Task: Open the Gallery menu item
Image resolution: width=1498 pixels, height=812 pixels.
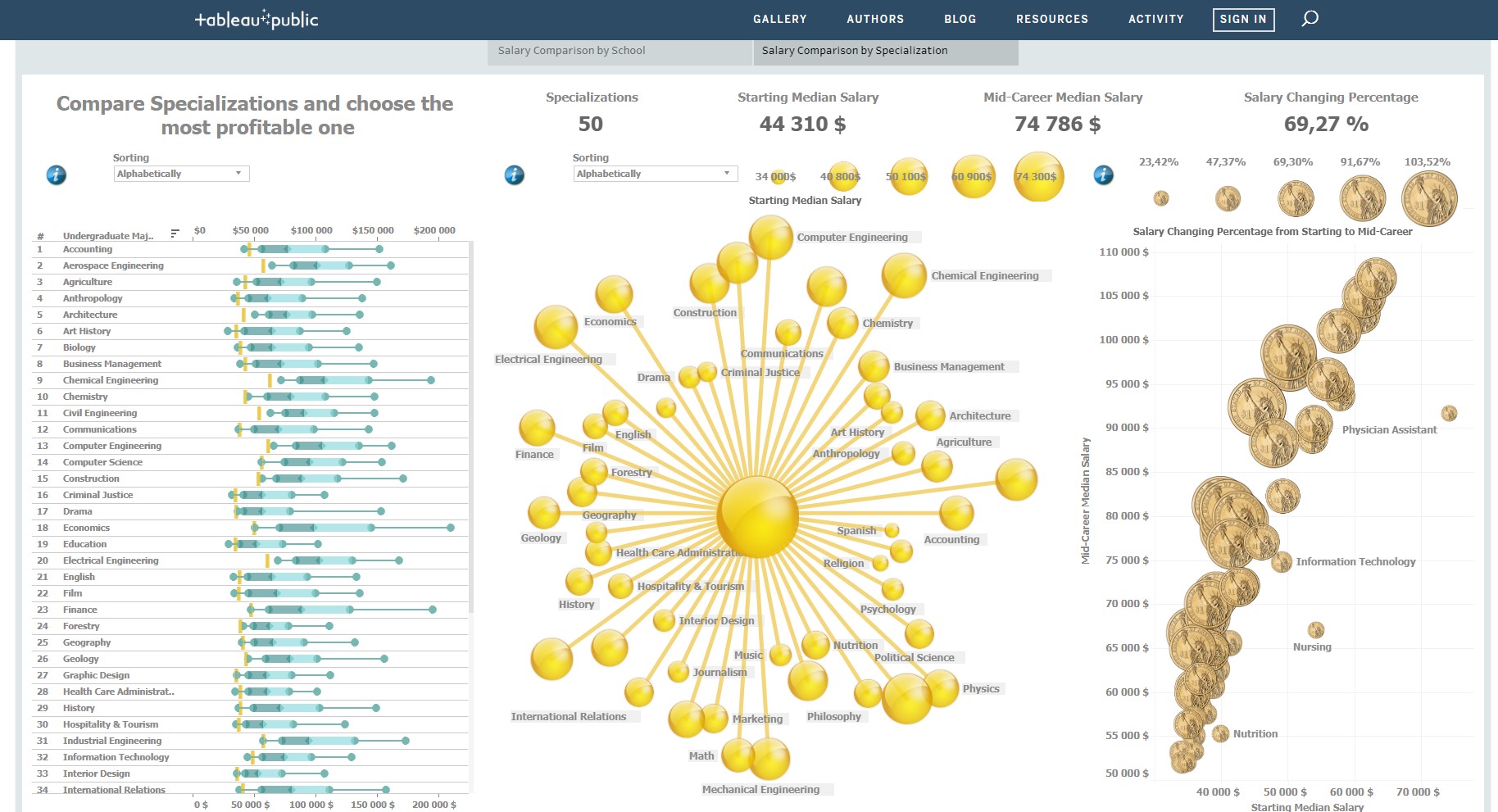Action: coord(779,19)
